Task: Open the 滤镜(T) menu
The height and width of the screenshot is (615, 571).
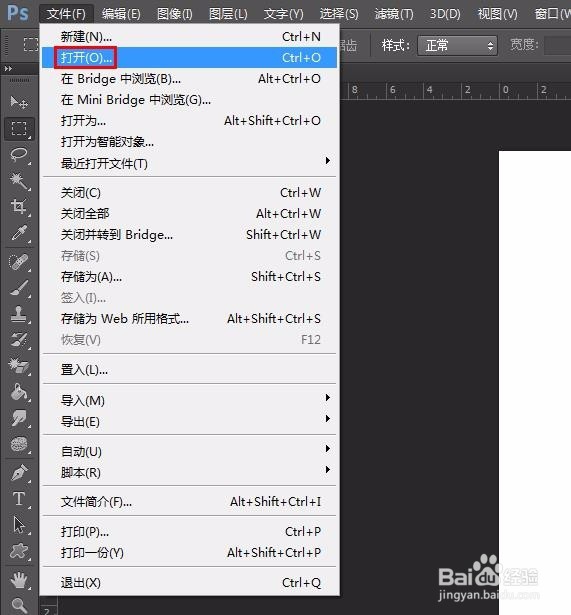Action: click(x=394, y=14)
